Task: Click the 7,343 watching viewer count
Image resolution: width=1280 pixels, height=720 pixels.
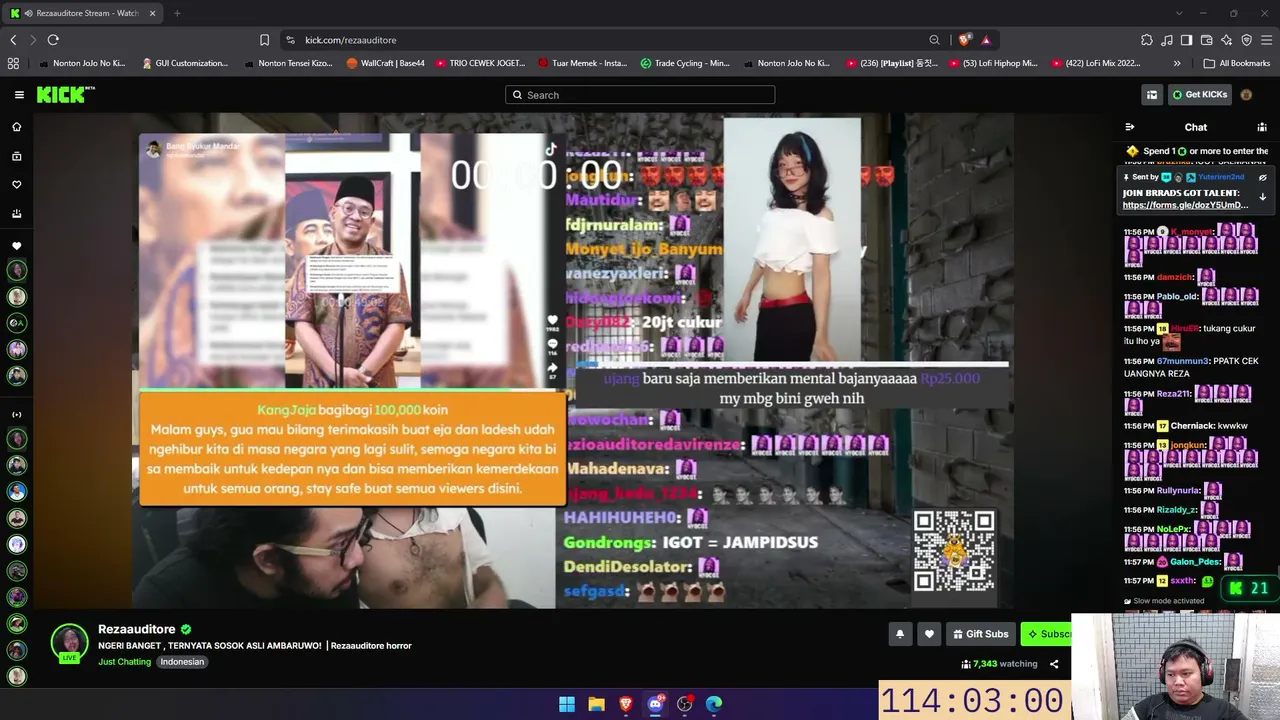Action: coord(999,664)
